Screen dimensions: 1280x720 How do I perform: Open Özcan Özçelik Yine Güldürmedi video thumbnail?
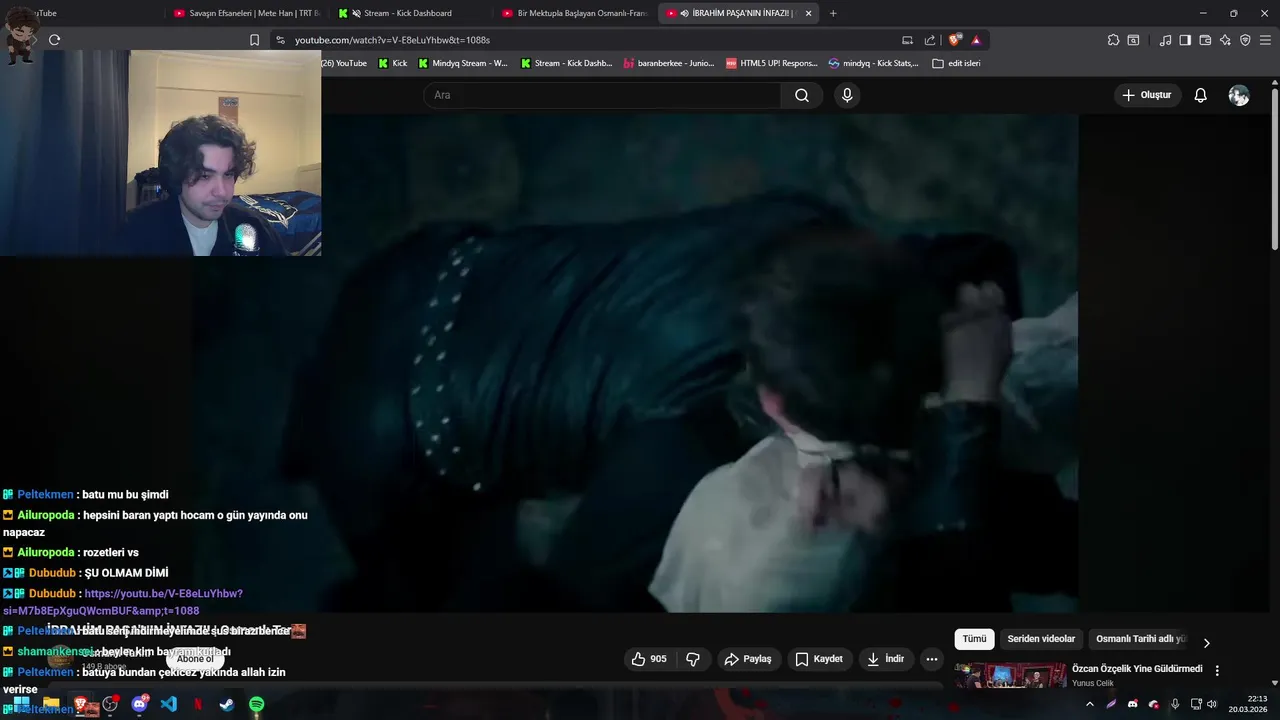tap(1010, 676)
